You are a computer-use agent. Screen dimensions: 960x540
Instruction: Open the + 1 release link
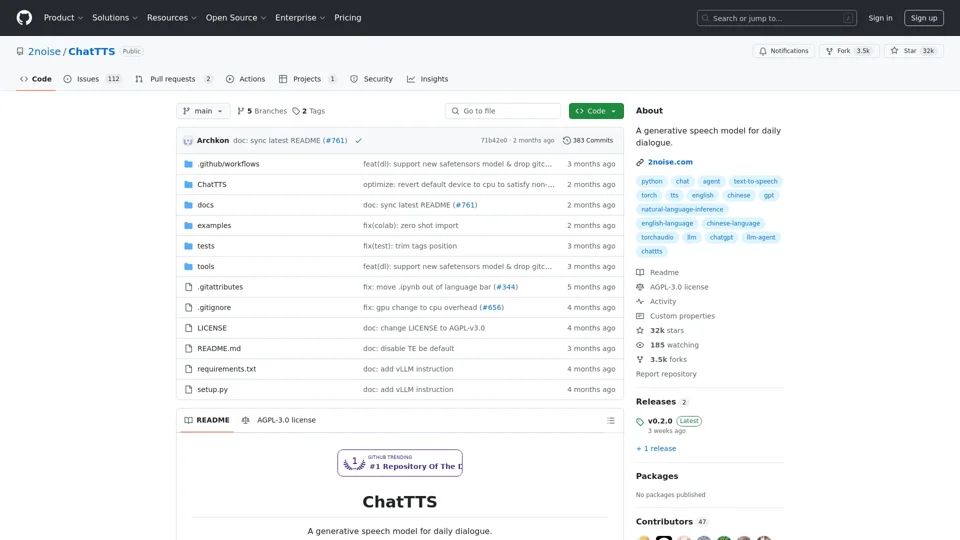656,449
